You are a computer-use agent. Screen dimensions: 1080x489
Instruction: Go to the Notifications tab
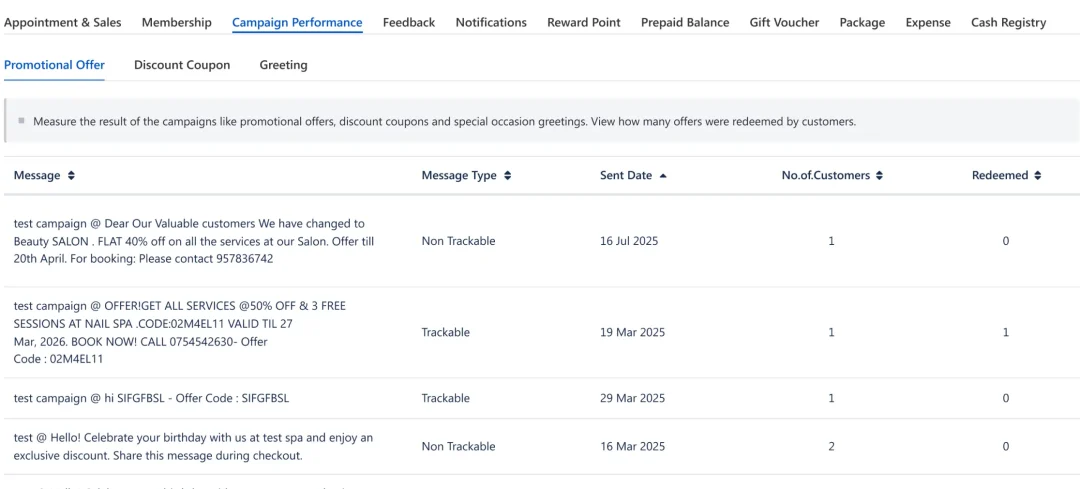(x=491, y=22)
